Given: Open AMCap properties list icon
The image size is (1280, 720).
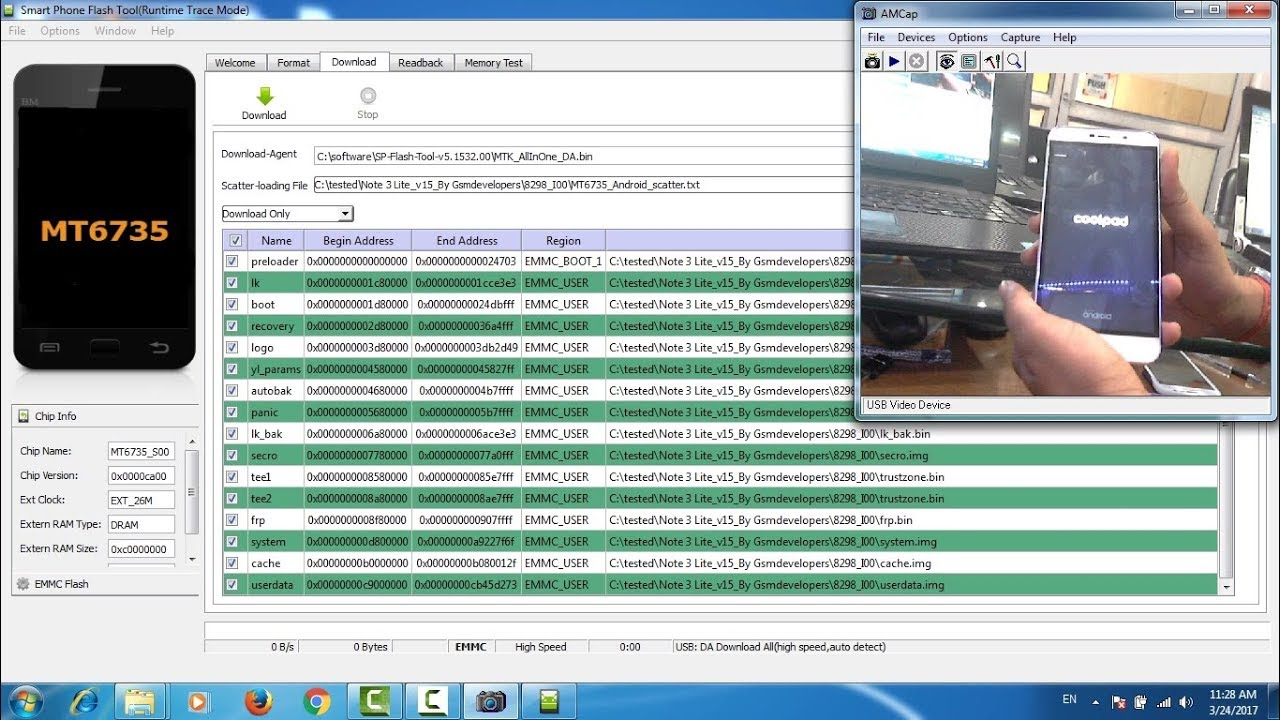Looking at the screenshot, I should click(x=969, y=61).
